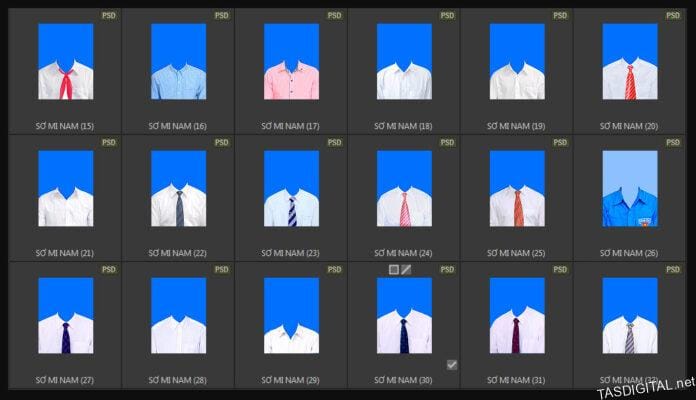
Task: Select the white shirt thumbnail SƠ MI NAM (18)
Action: (x=404, y=62)
